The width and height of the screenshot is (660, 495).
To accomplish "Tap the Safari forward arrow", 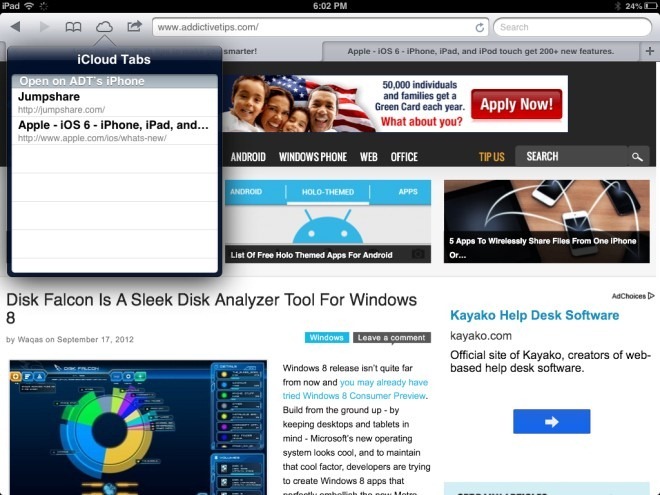I will [44, 27].
